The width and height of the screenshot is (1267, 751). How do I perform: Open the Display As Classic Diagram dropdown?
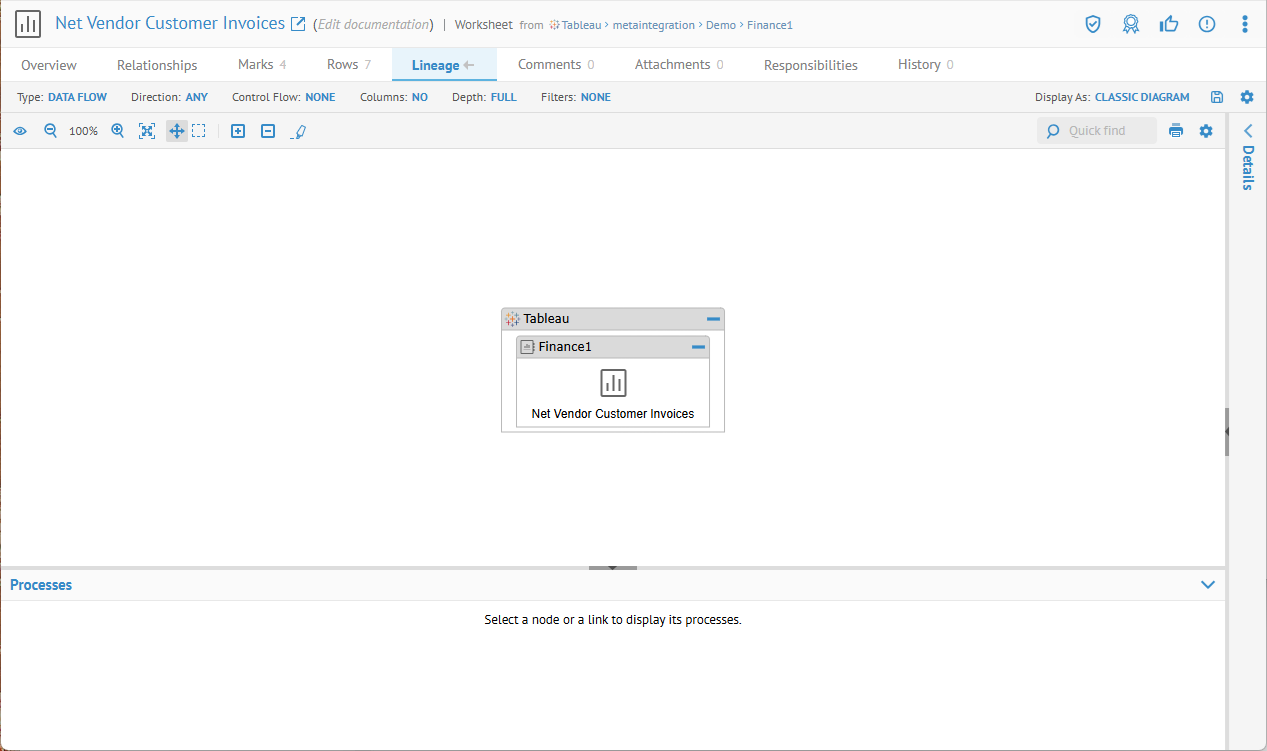pos(1142,97)
